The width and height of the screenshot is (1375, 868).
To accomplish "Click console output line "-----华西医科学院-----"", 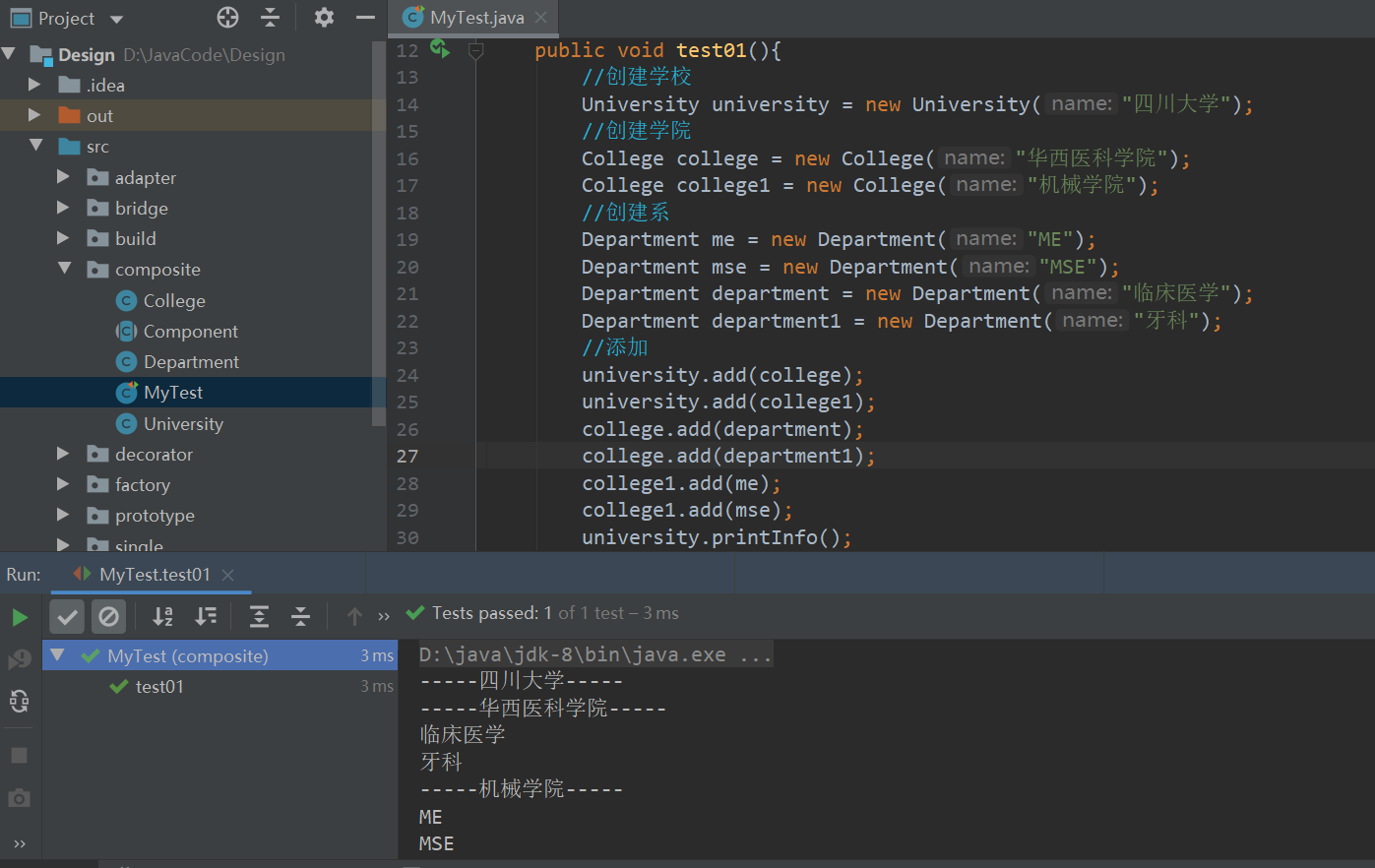I will [543, 709].
